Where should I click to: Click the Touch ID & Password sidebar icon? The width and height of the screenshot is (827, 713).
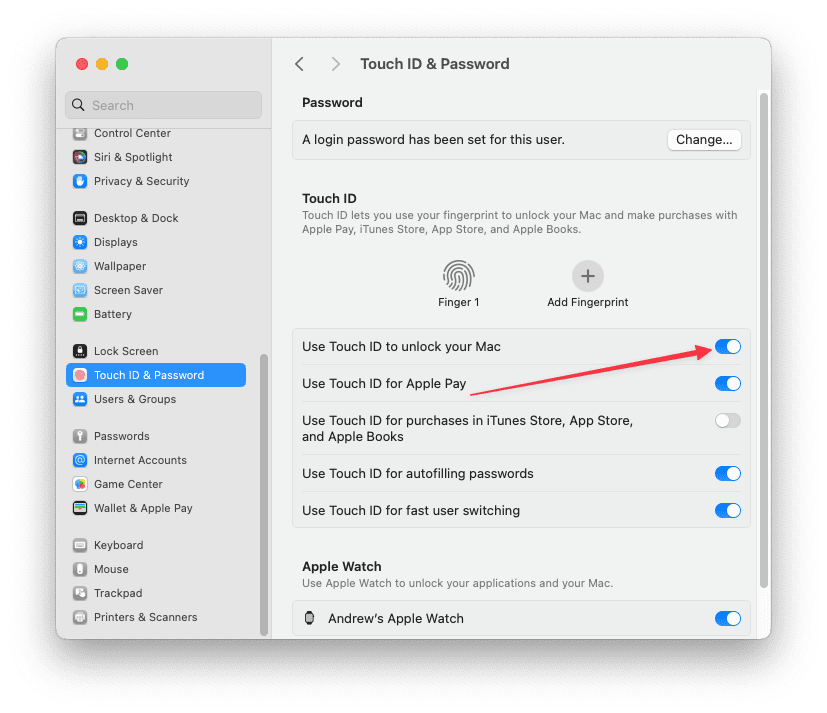point(80,375)
